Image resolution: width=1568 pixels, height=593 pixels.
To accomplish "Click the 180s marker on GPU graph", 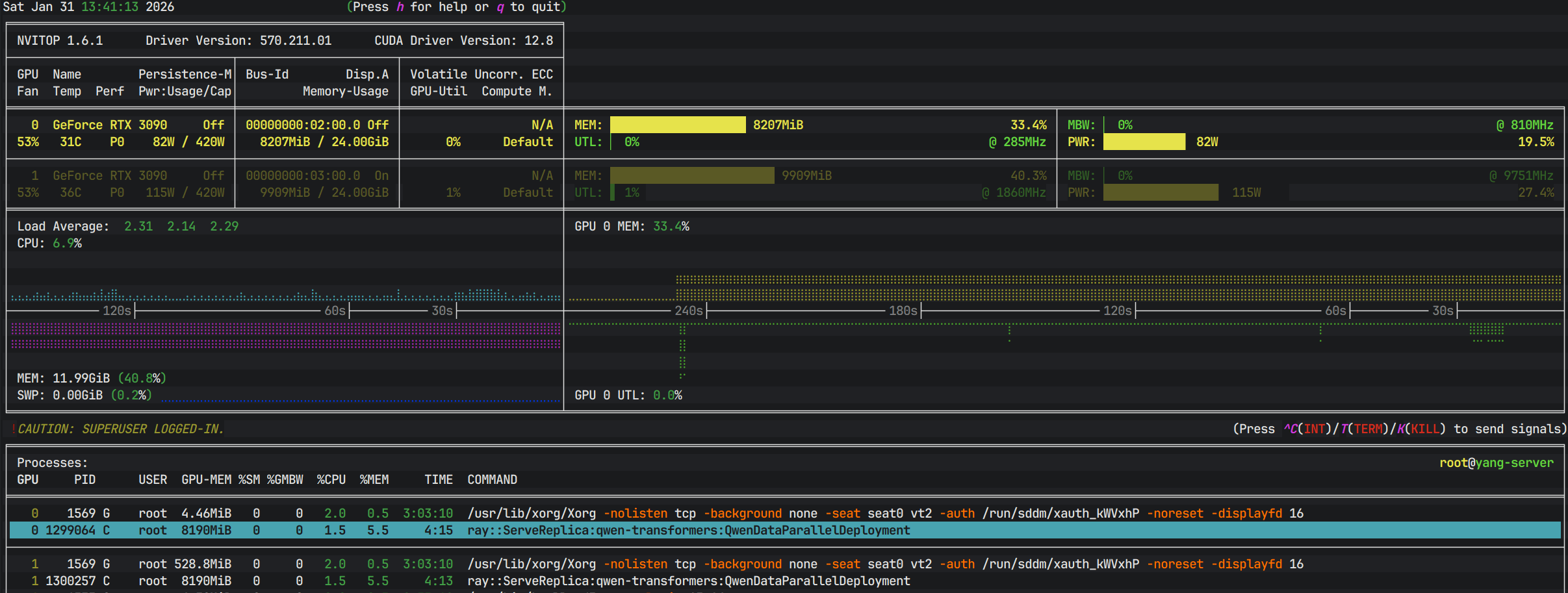I will coord(903,310).
